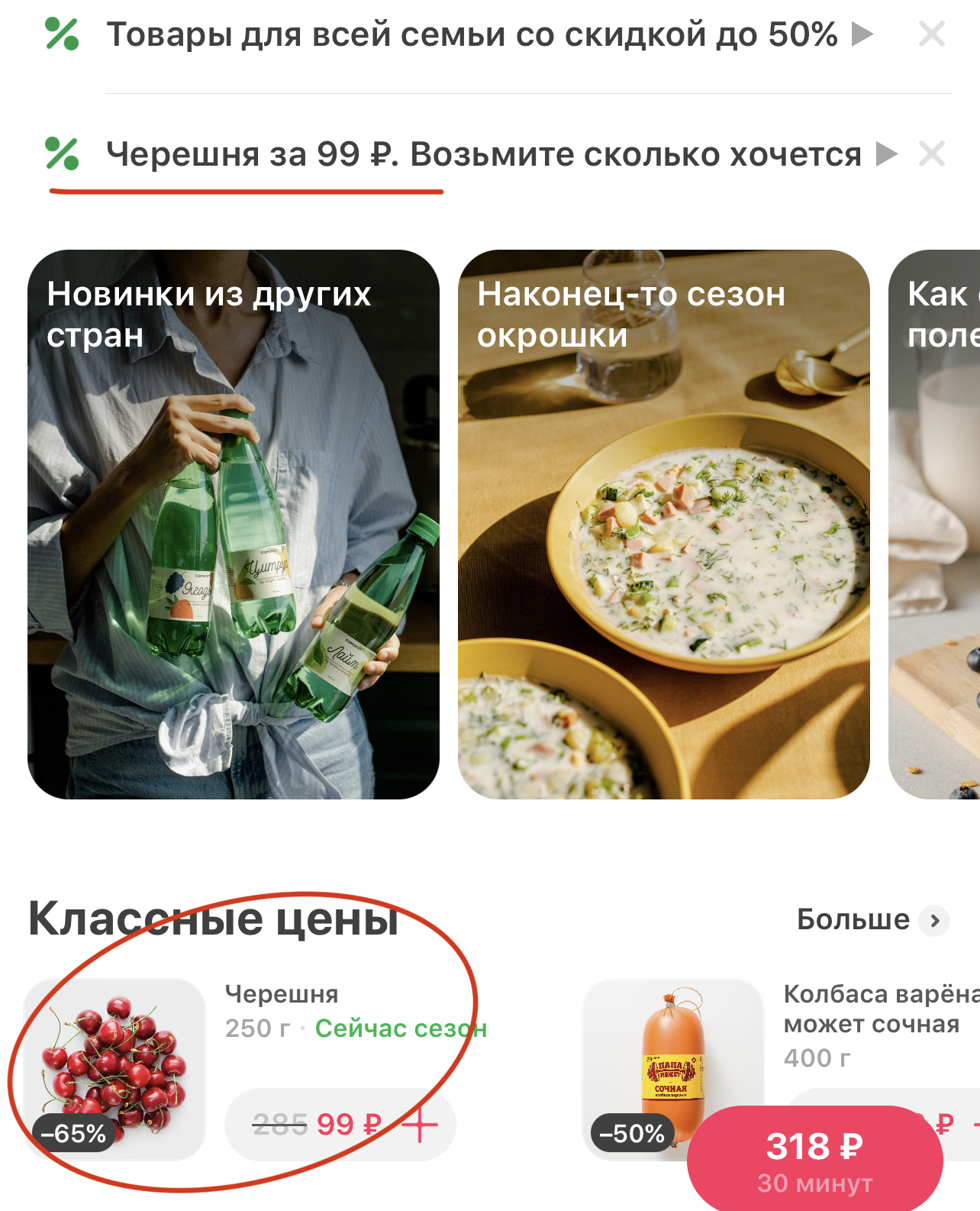
Task: Open the 'Наконец-то сезон окрошки' story card
Action: [664, 525]
